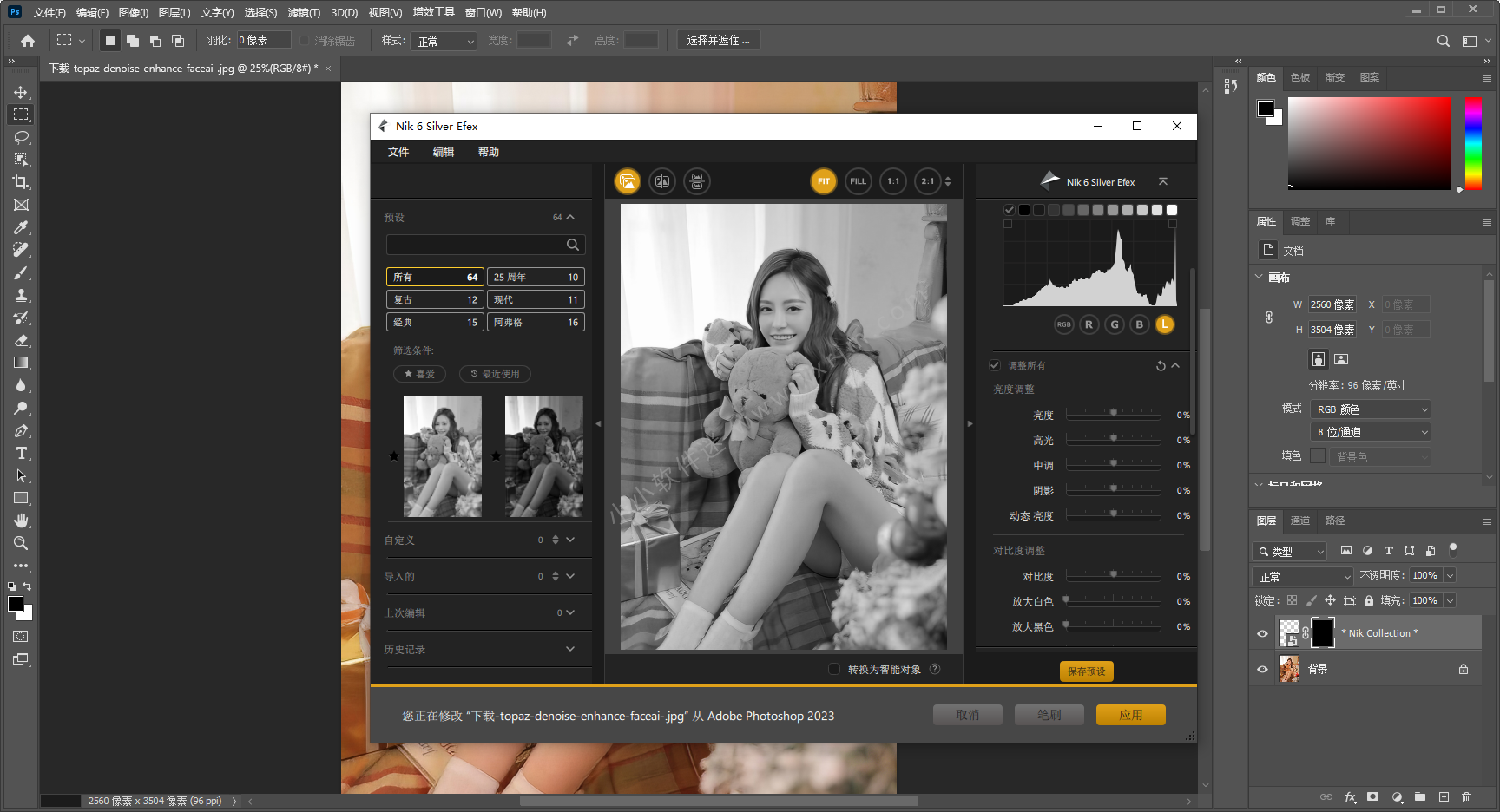
Task: Switch to the 色板 tab
Action: click(x=1299, y=77)
